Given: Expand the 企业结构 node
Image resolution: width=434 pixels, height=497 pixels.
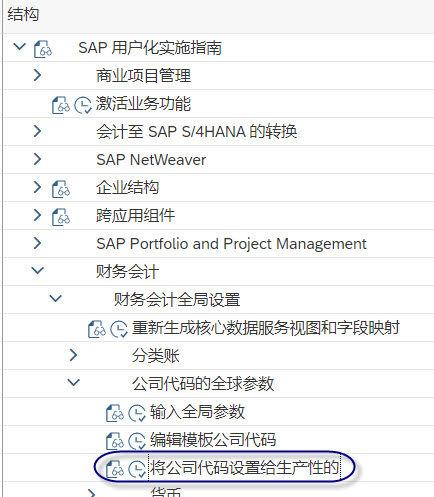Looking at the screenshot, I should coord(37,187).
